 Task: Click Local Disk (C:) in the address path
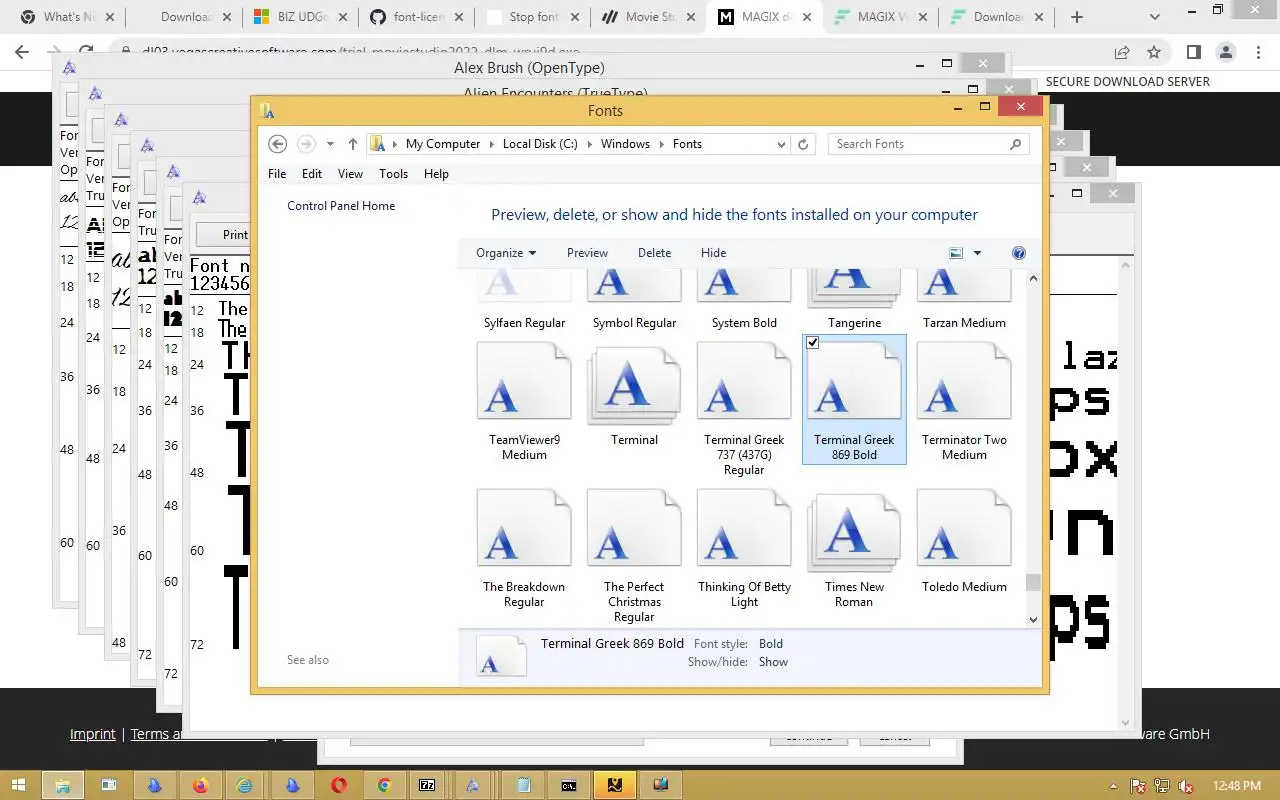[x=540, y=144]
